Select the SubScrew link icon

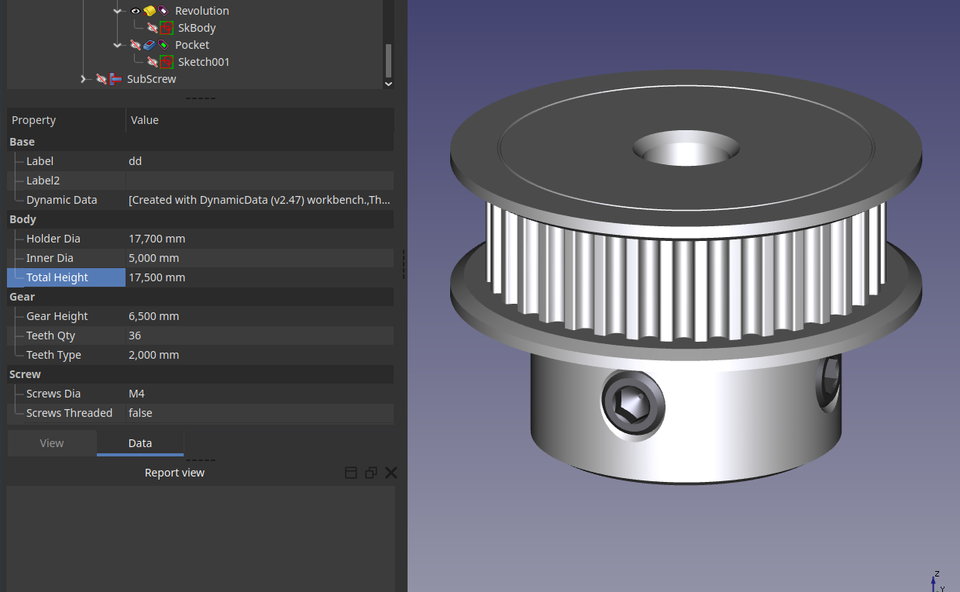click(x=115, y=78)
